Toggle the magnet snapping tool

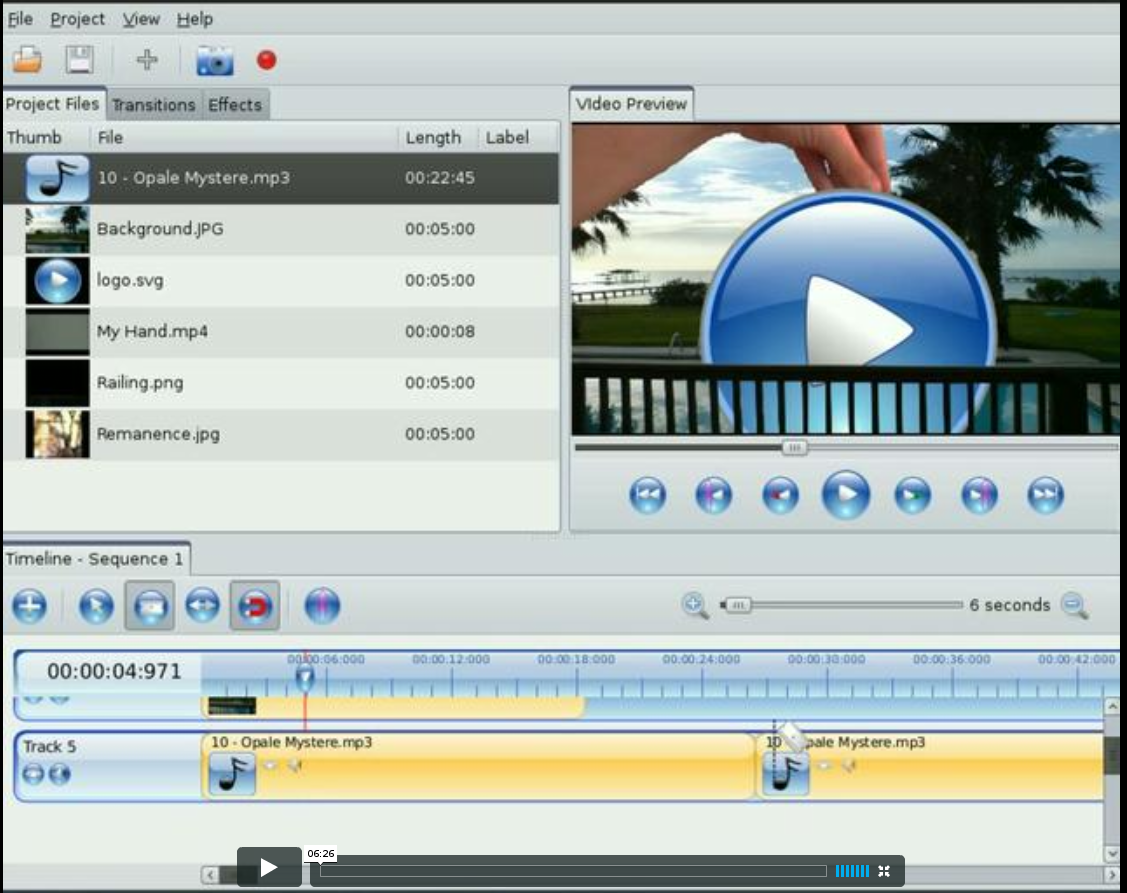tap(255, 606)
